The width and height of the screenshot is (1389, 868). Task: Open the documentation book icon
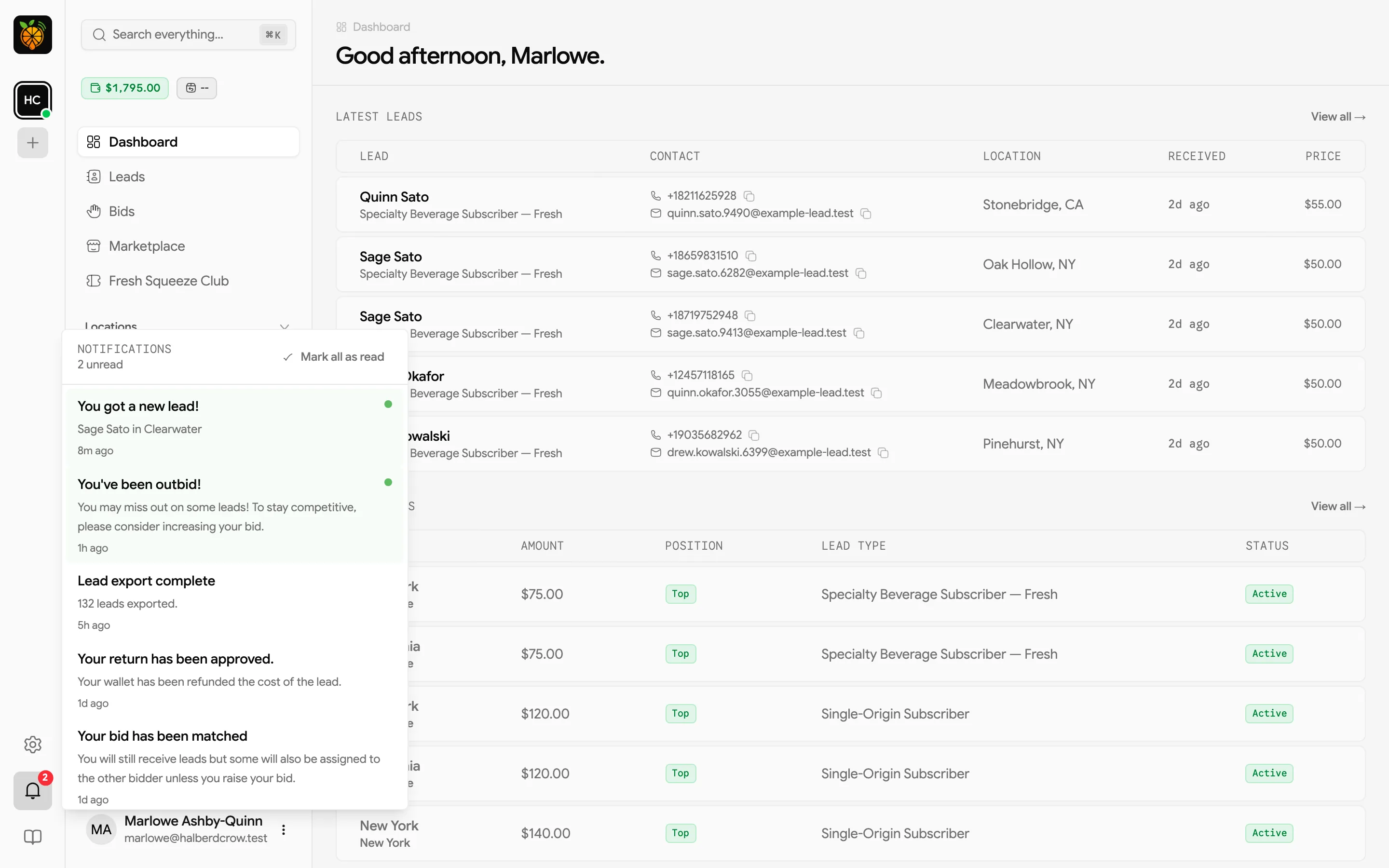[x=33, y=837]
